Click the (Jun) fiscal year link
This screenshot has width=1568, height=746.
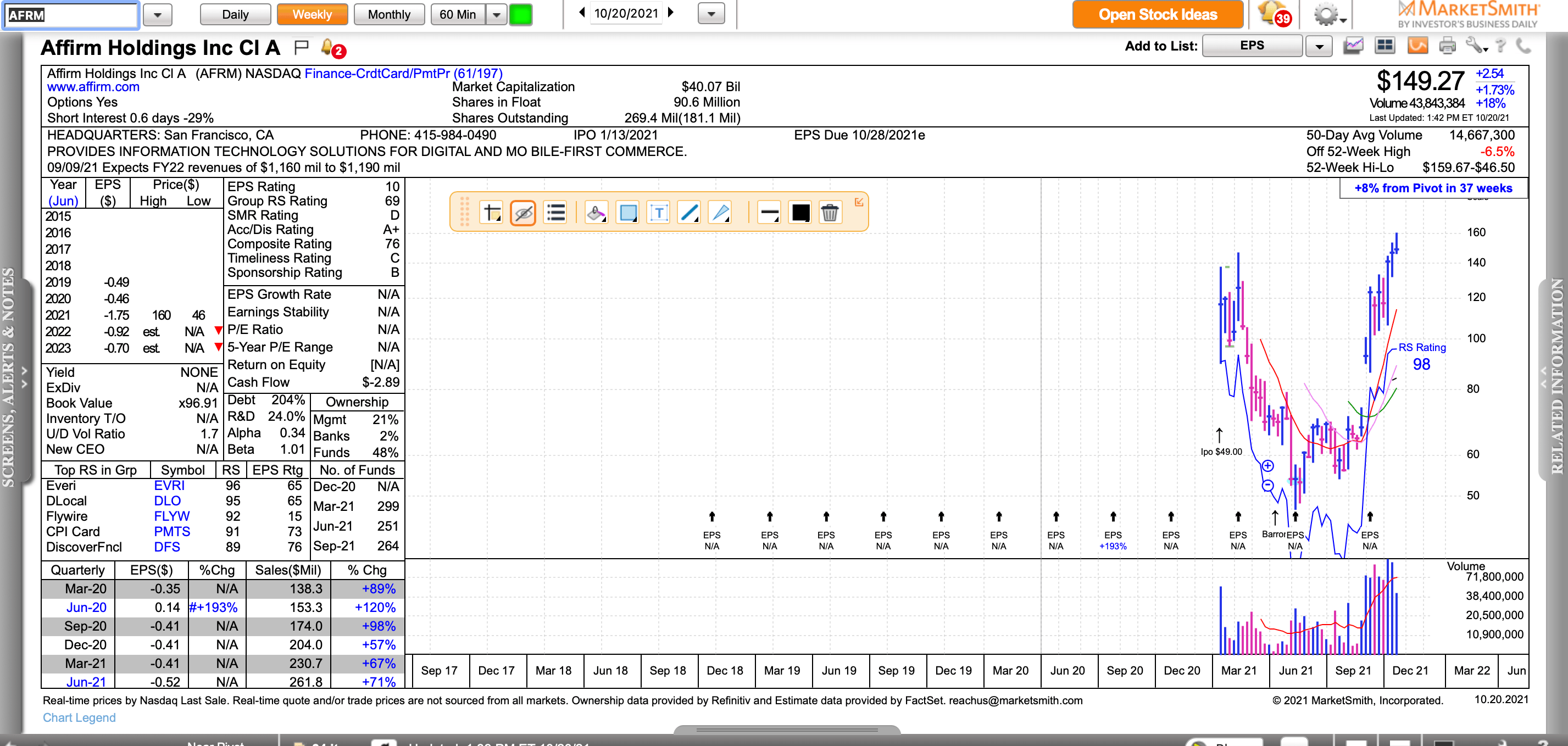[63, 201]
